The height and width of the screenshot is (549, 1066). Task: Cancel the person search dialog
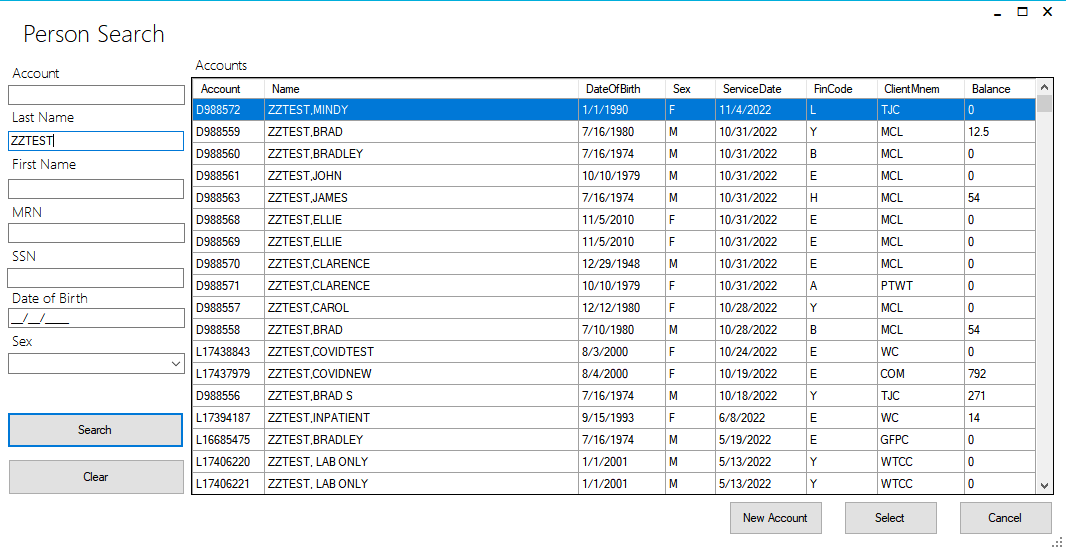pos(1005,518)
